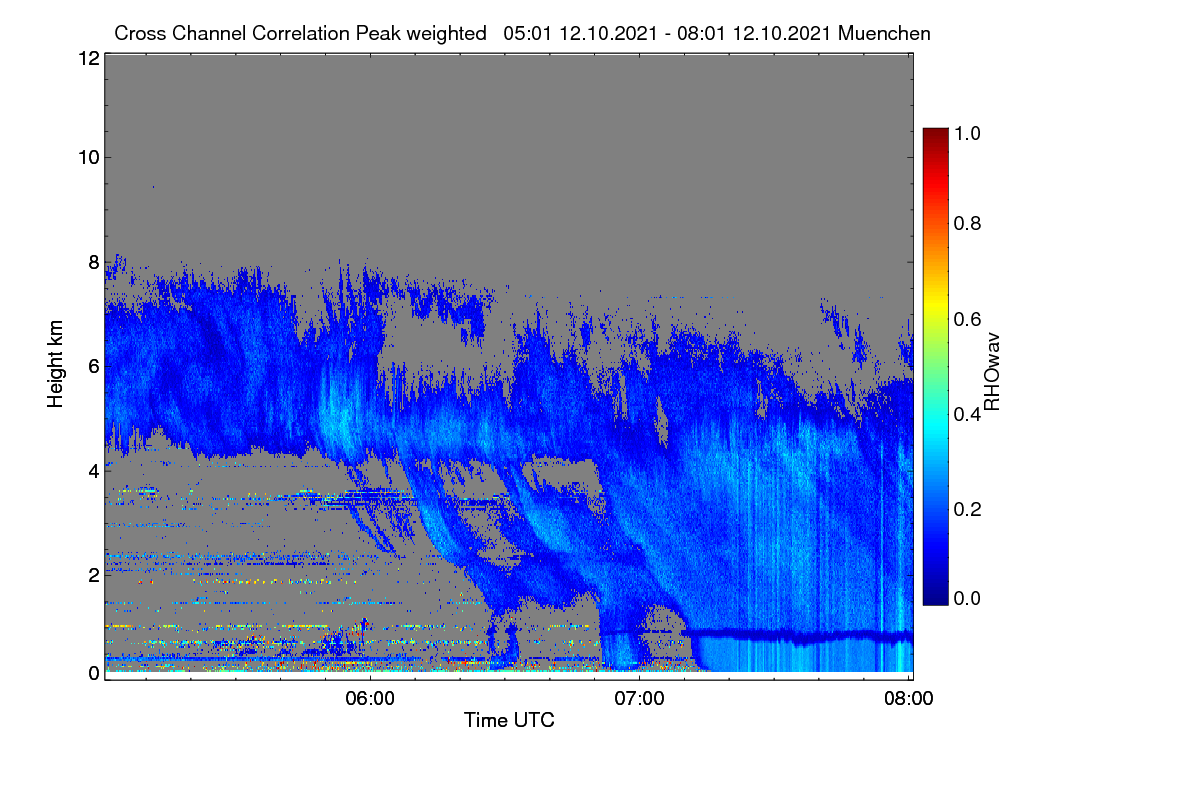Screen dimensions: 1200x800
Task: Click the '08:00' time axis tick label
Action: pos(909,699)
